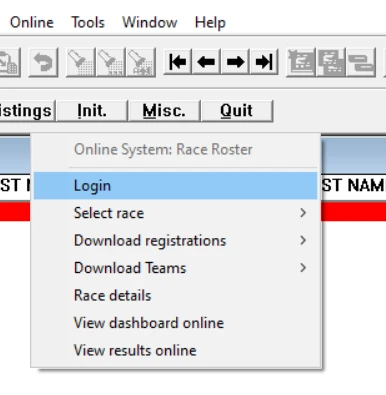Click the first flashlight search icon
386x395 pixels.
[x=81, y=62]
